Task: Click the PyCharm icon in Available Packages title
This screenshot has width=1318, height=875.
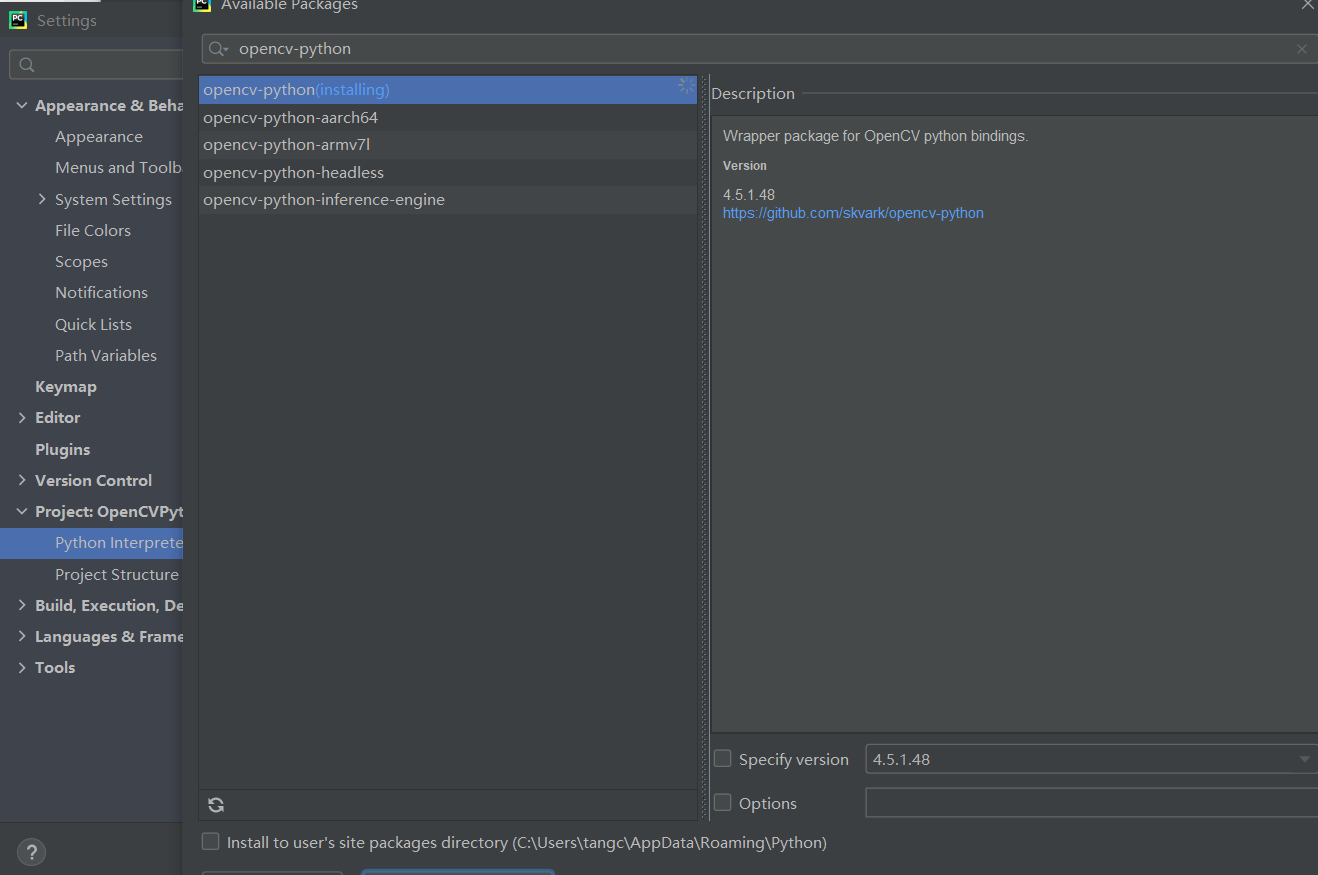Action: [x=202, y=4]
